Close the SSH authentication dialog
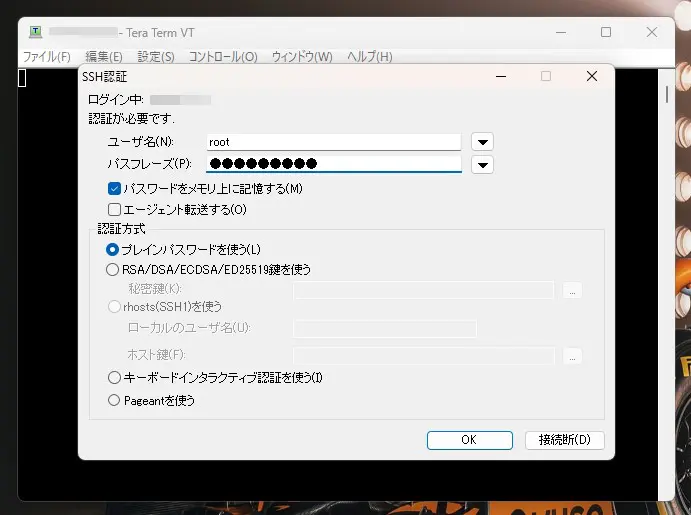The height and width of the screenshot is (515, 691). tap(591, 76)
